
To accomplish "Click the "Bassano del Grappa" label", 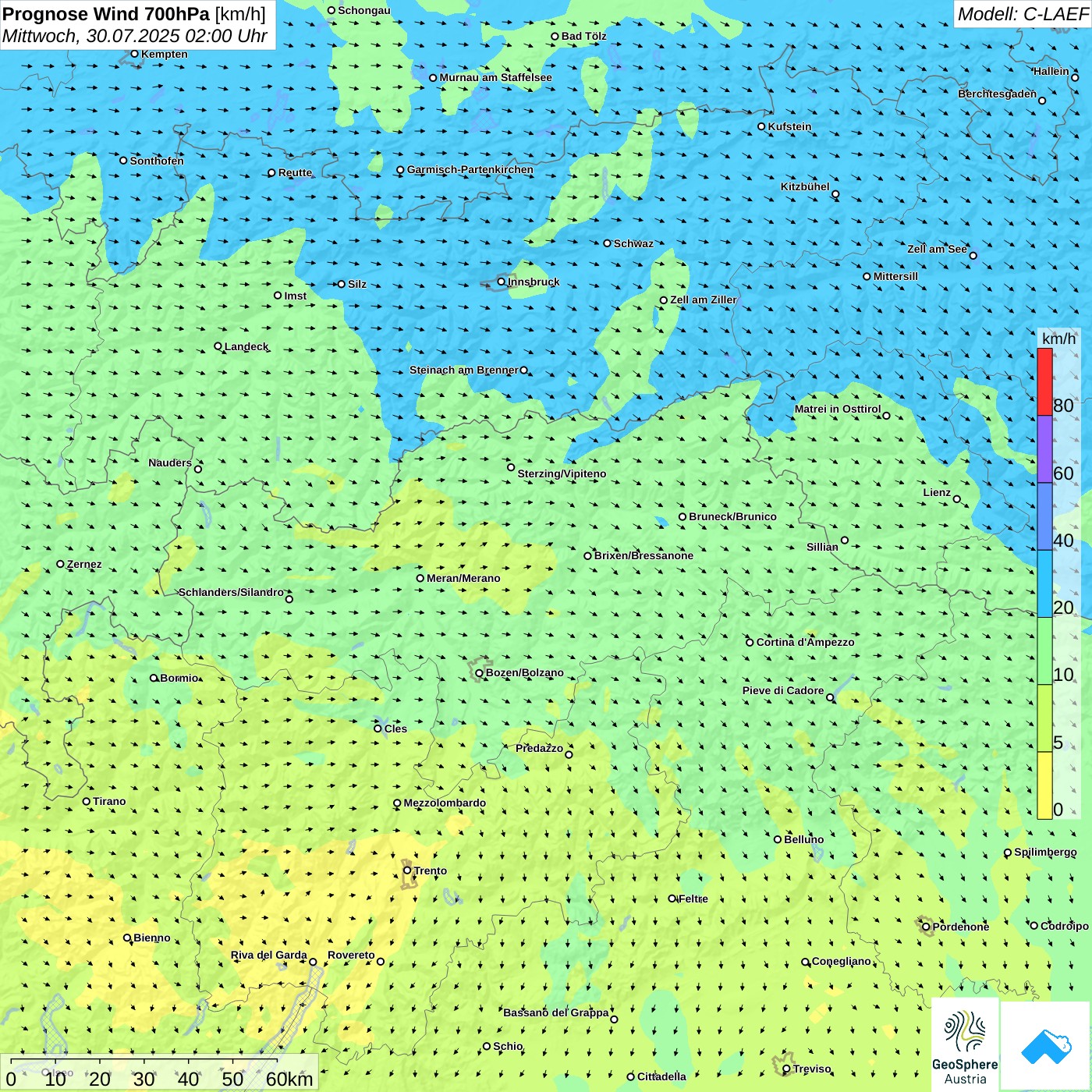I will pos(556,1012).
